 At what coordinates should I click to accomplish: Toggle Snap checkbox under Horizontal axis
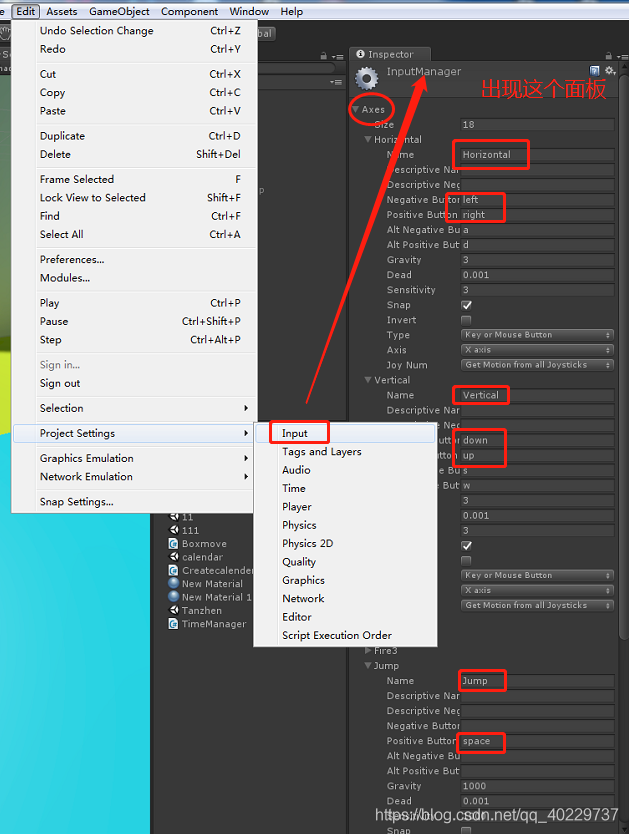click(466, 305)
